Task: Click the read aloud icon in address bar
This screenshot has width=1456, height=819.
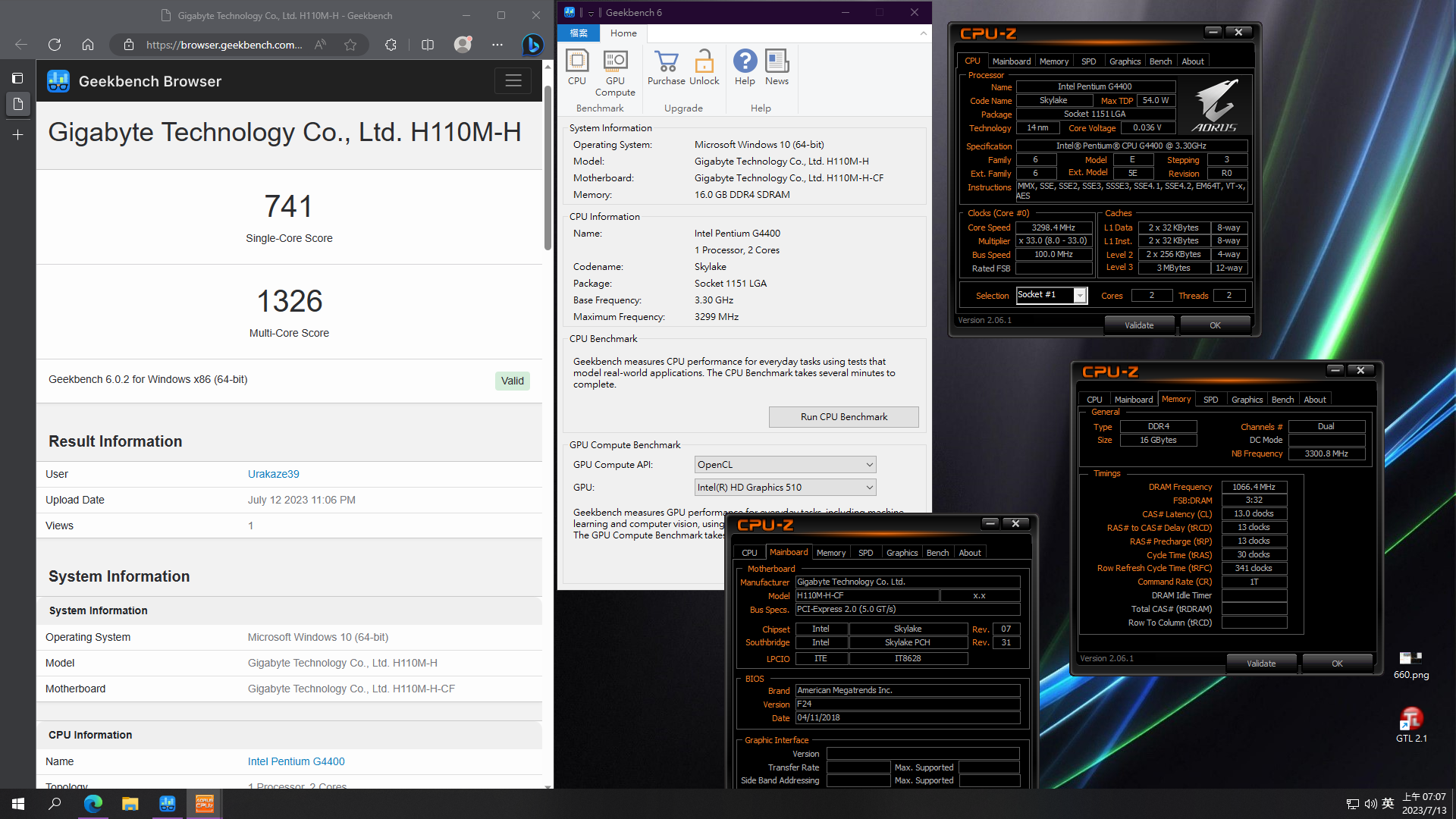Action: tap(320, 45)
